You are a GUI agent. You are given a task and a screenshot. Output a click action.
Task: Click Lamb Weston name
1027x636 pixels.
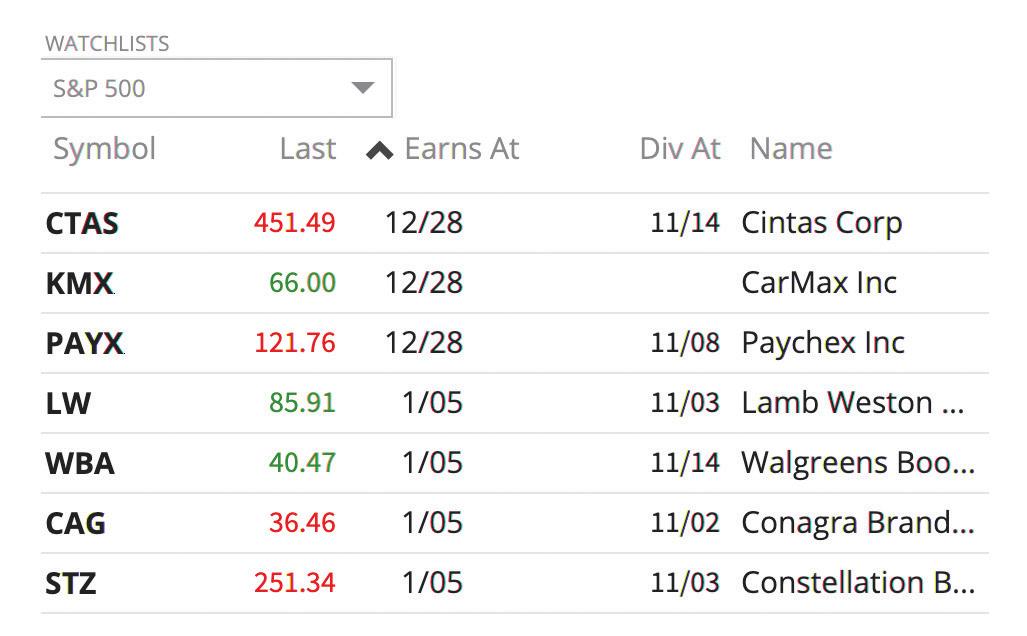tap(853, 403)
